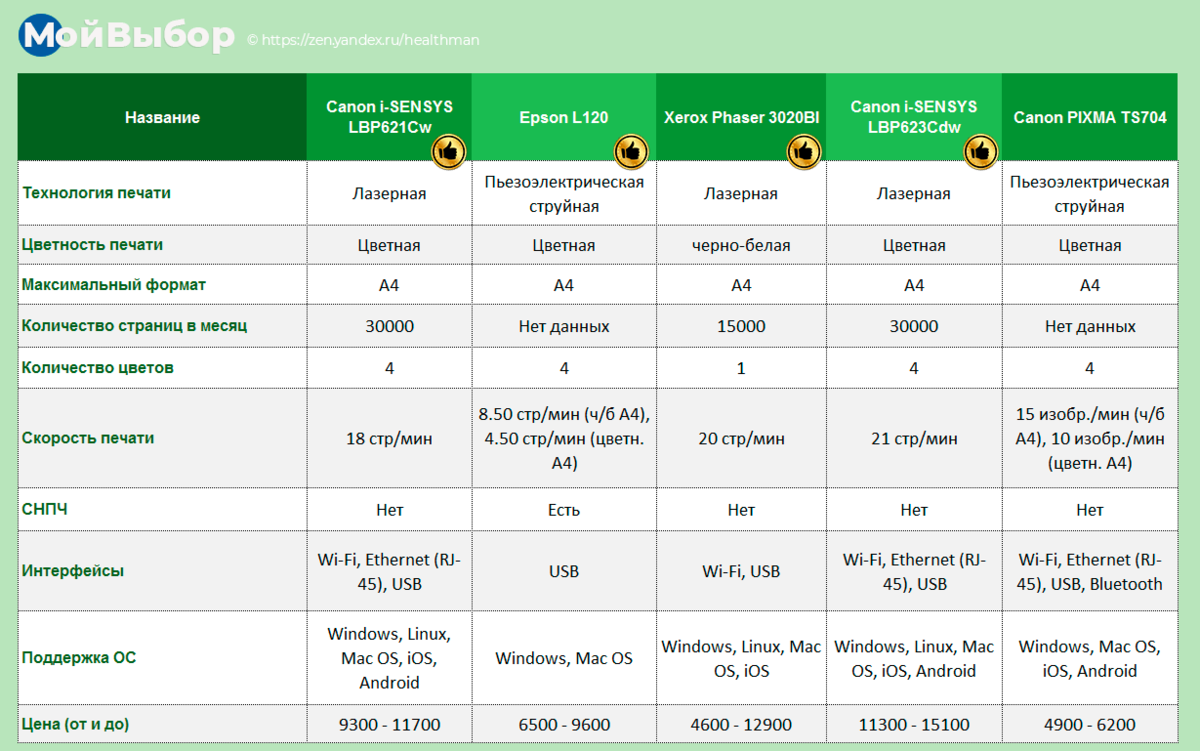This screenshot has height=751, width=1200.
Task: Click the СНПЧ row label
Action: 45,510
